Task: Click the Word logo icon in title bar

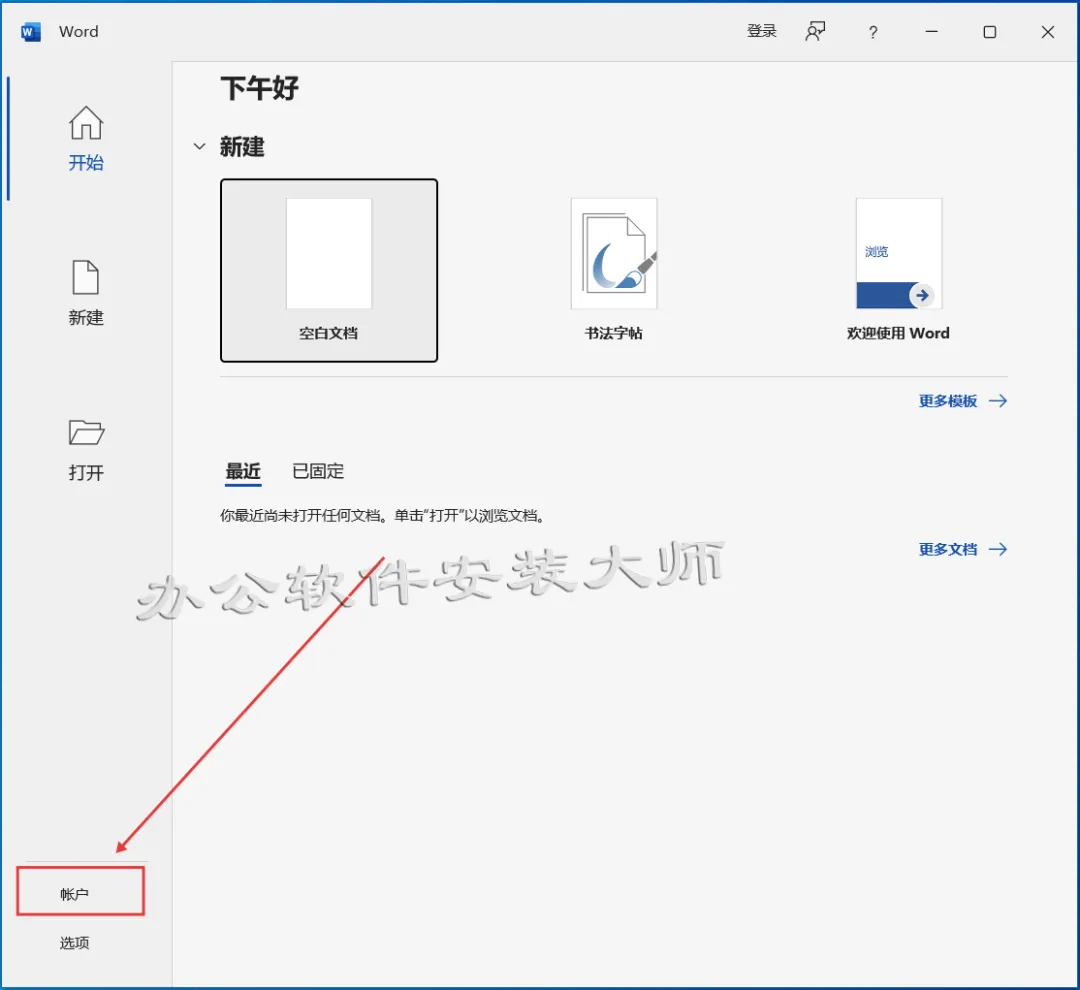Action: tap(31, 32)
